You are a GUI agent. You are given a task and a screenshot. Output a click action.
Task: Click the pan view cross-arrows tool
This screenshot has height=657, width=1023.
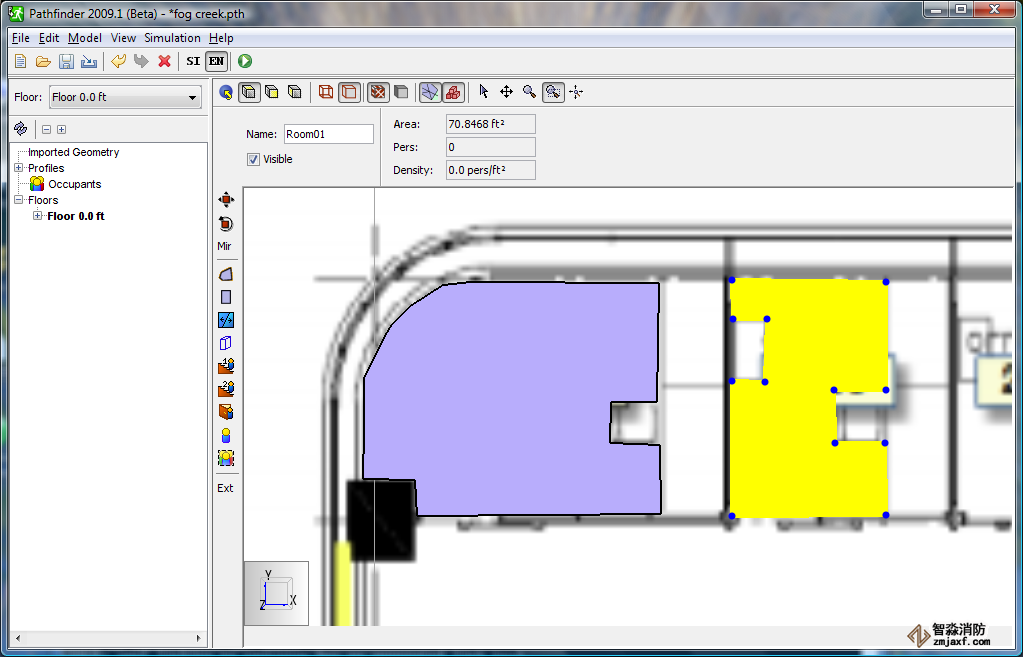click(x=506, y=92)
